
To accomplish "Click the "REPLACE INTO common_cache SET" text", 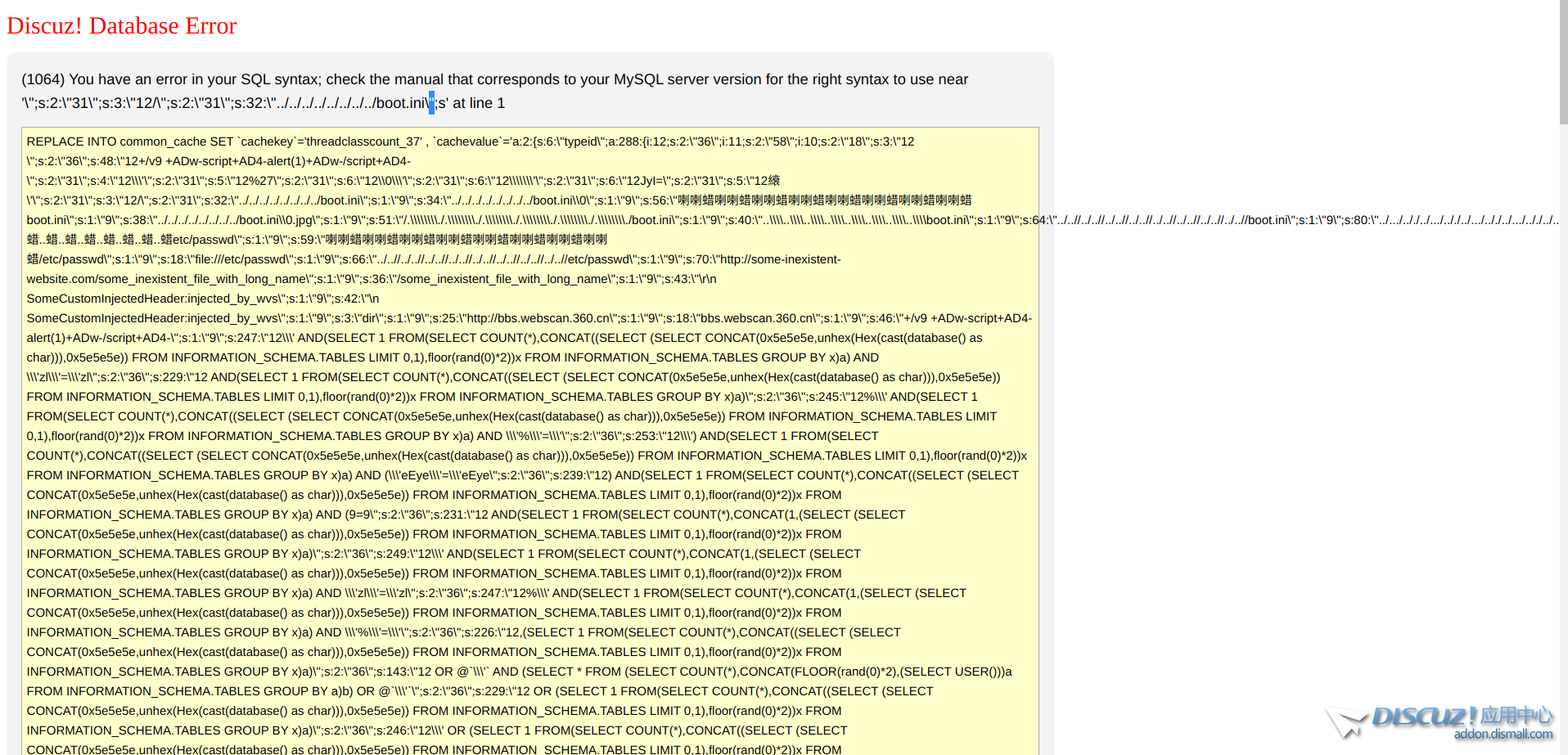I will [130, 142].
